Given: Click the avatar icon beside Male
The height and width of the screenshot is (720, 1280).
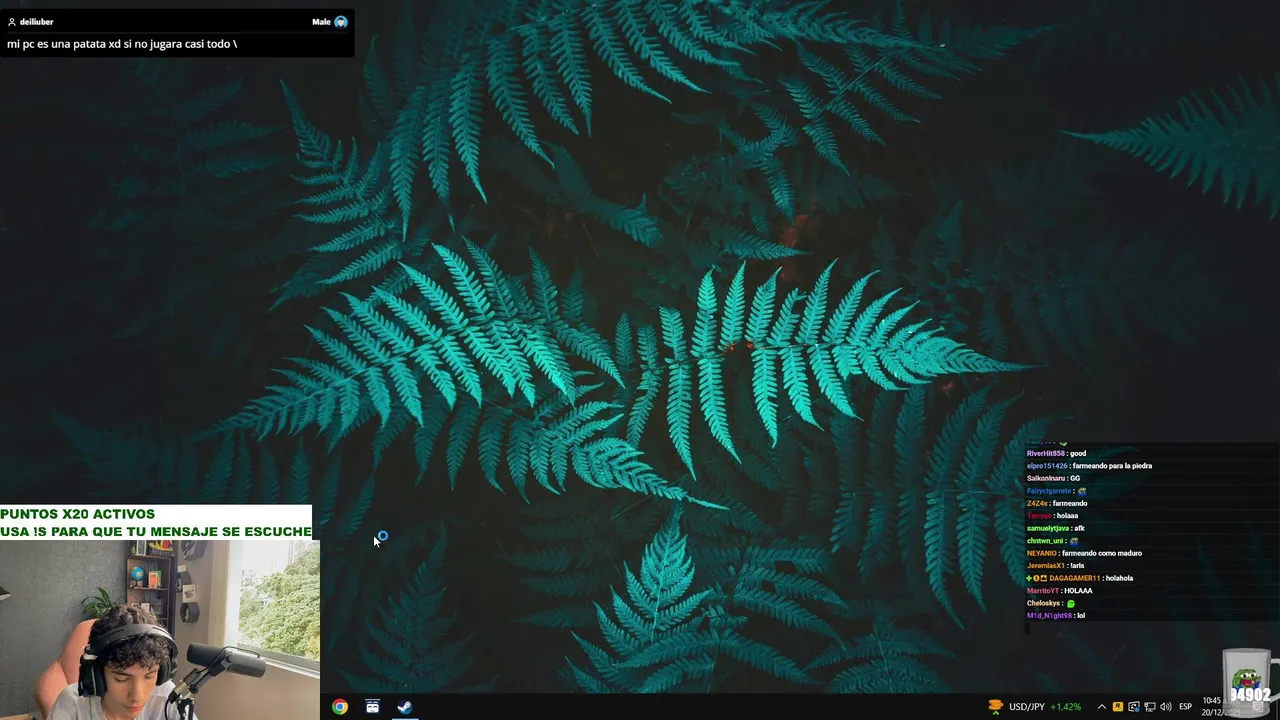Looking at the screenshot, I should [x=341, y=22].
